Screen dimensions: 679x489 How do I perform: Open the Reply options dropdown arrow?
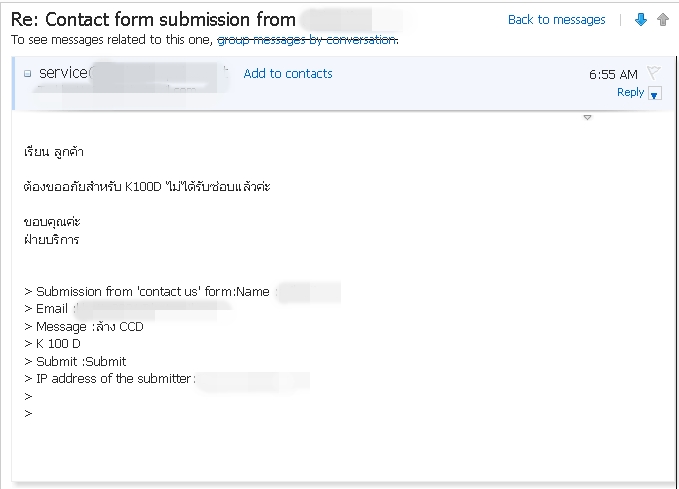[655, 94]
